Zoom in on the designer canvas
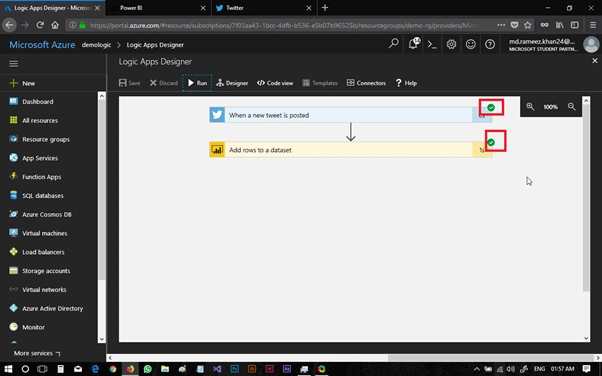Image resolution: width=602 pixels, height=376 pixels. (530, 107)
